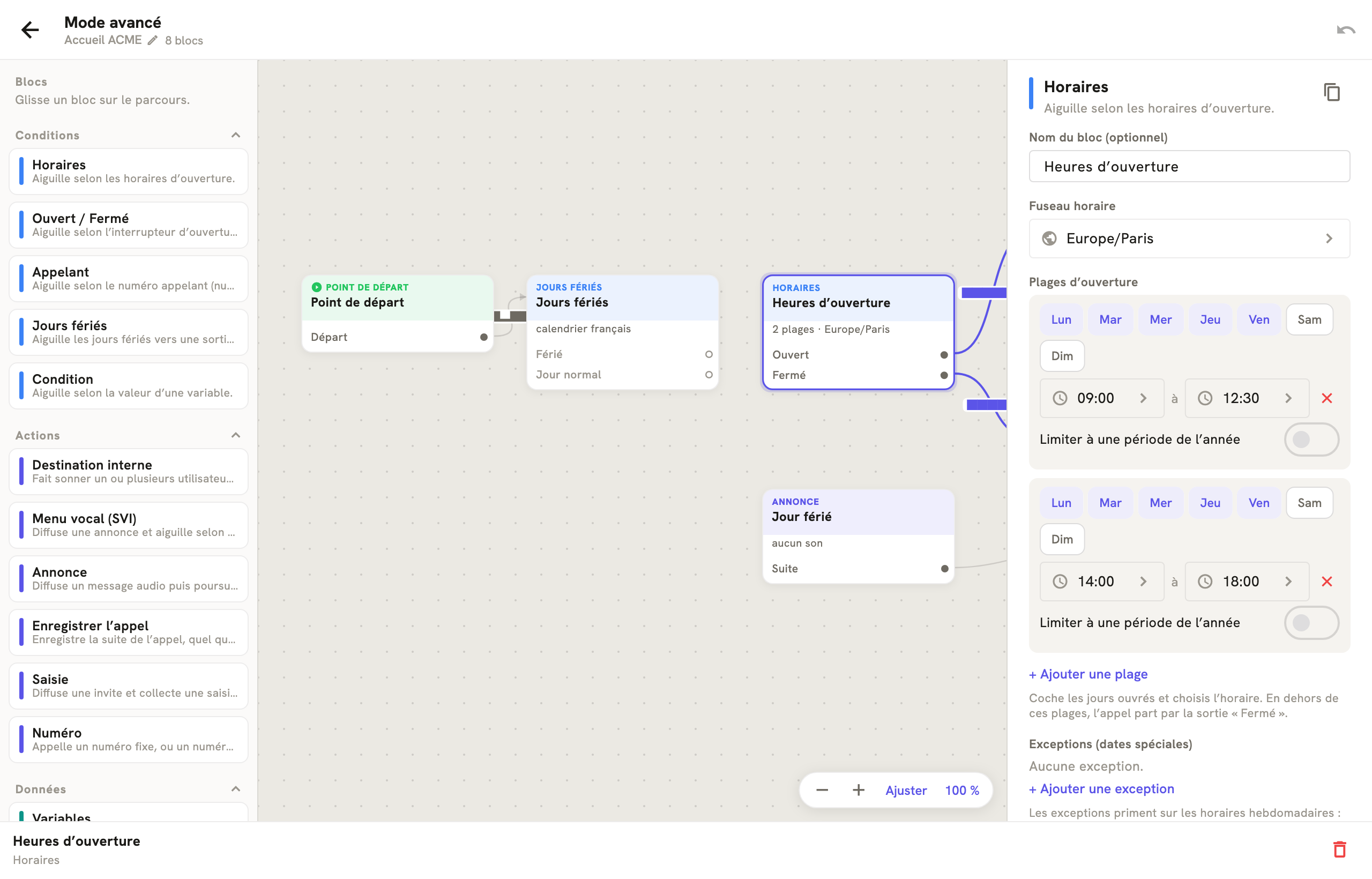Collapse the Données section

[236, 789]
